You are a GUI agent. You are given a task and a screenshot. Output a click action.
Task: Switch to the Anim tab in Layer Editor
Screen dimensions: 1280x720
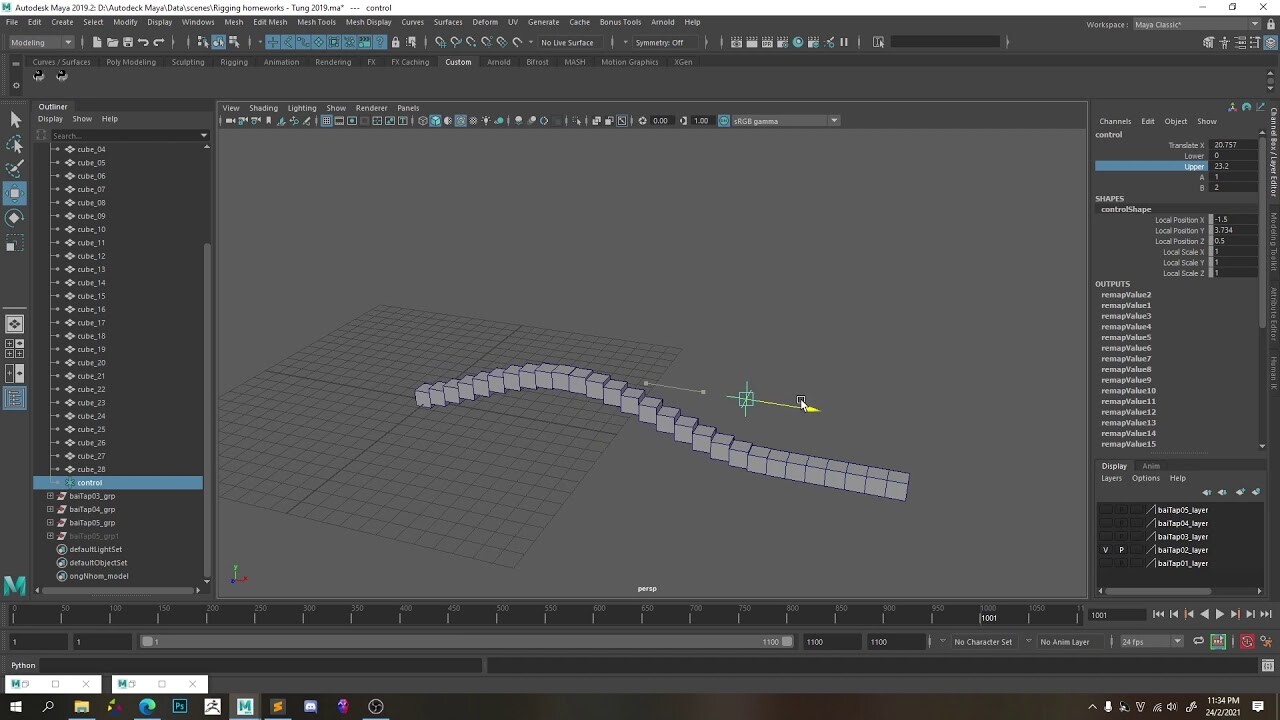point(1151,465)
